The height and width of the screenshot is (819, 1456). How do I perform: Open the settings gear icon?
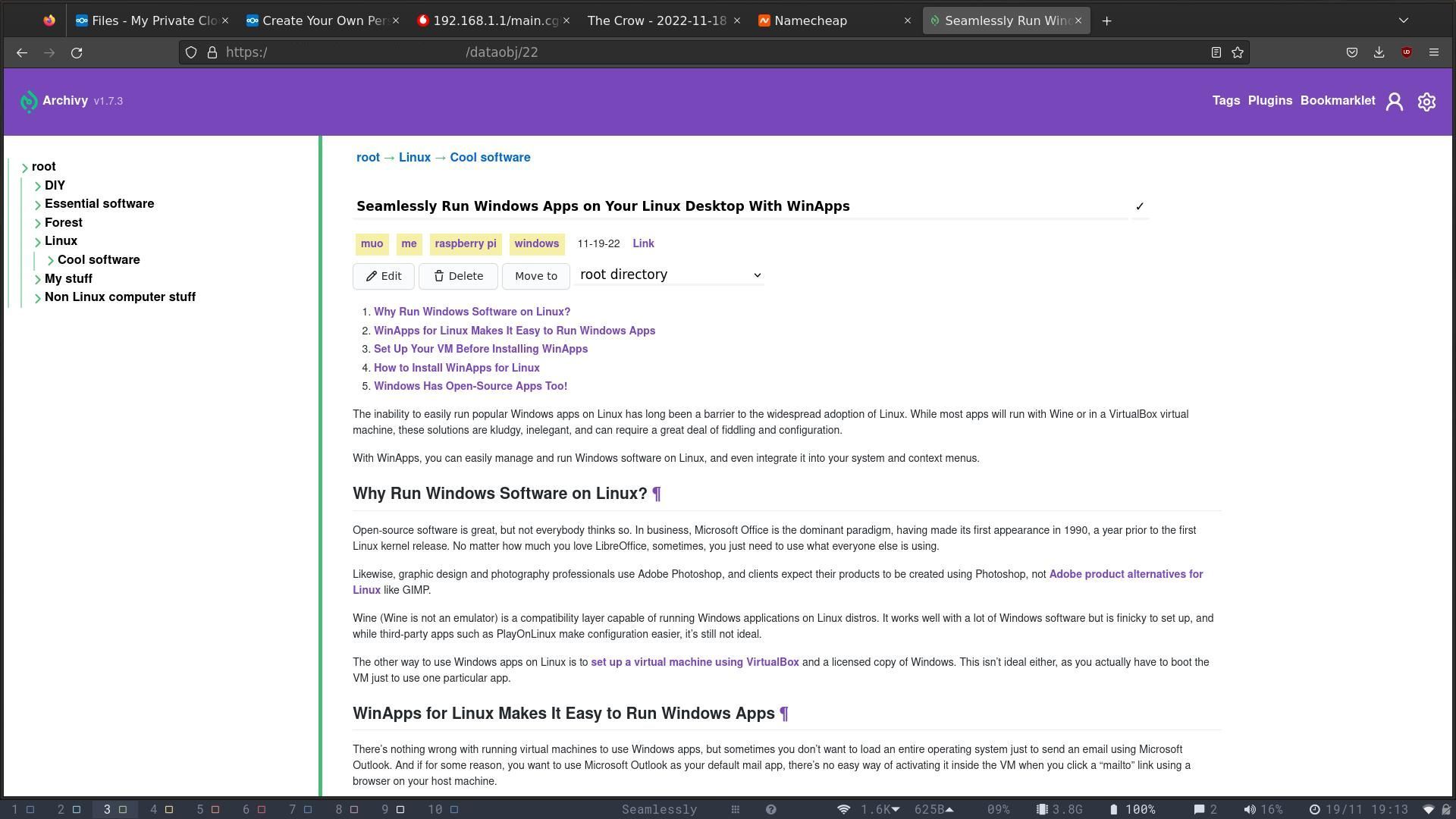tap(1426, 102)
